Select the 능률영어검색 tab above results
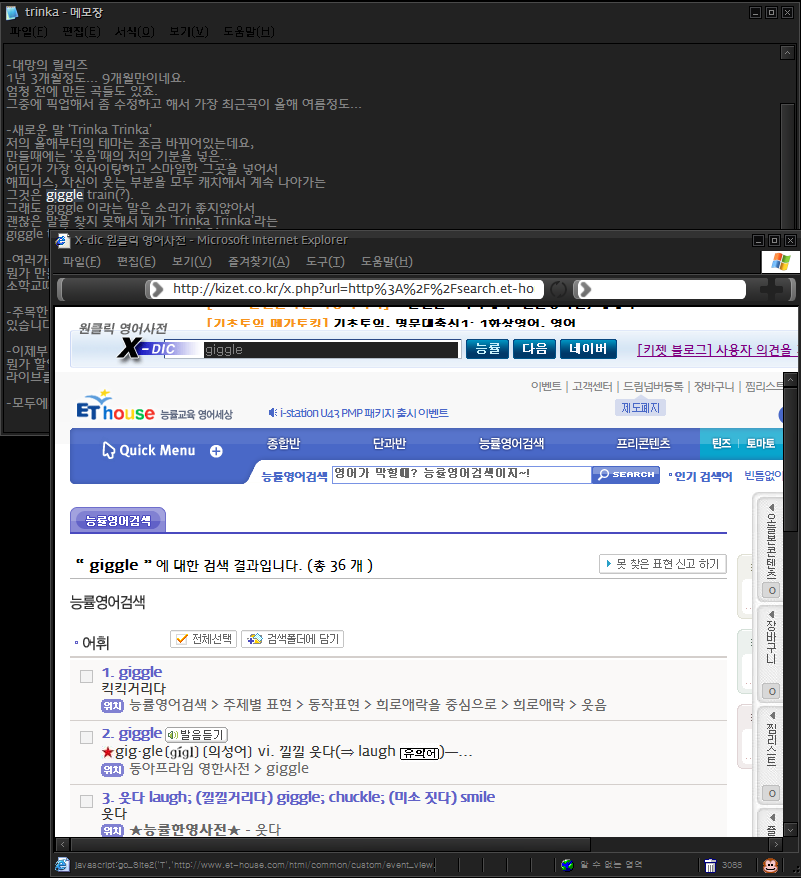801x878 pixels. [118, 521]
